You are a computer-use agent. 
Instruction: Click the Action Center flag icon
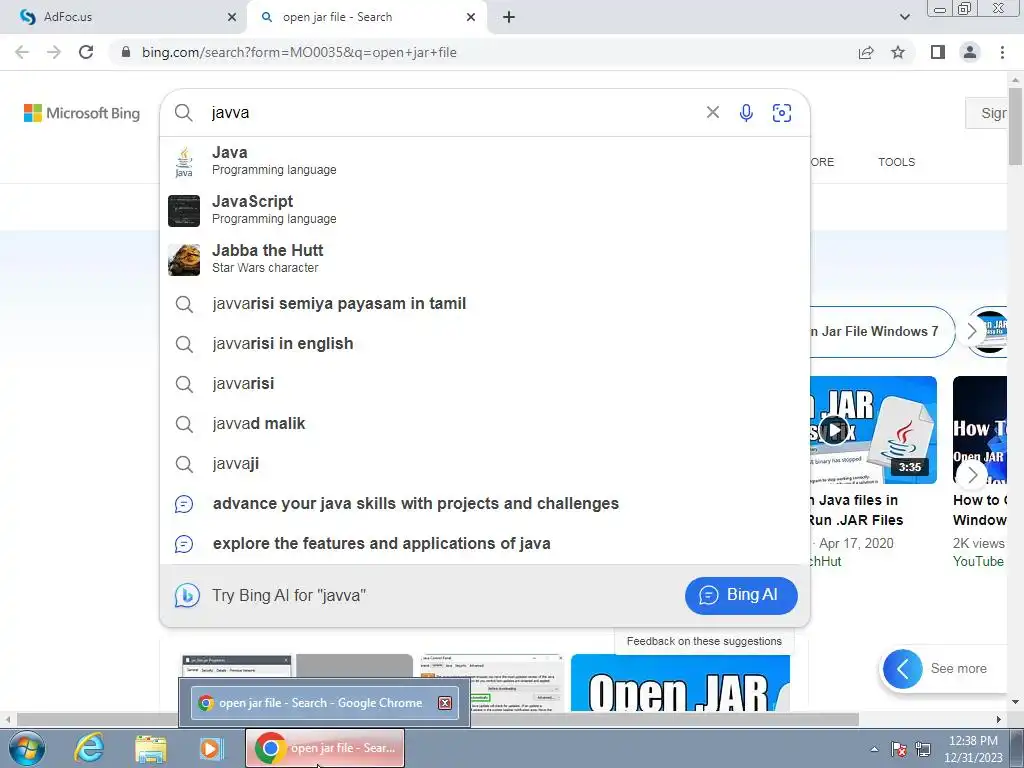point(899,749)
